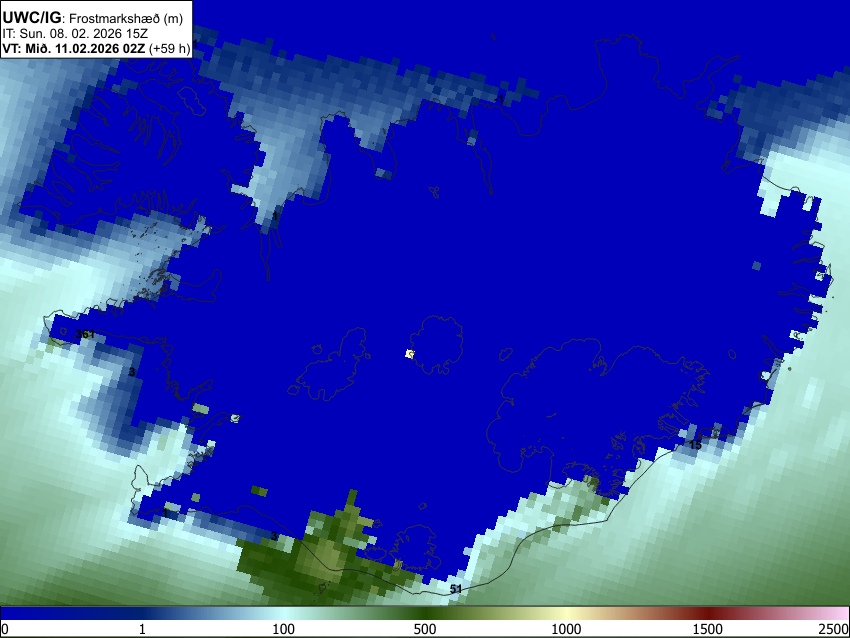Click the color scale tick label 1000
This screenshot has width=850, height=638.
[566, 629]
